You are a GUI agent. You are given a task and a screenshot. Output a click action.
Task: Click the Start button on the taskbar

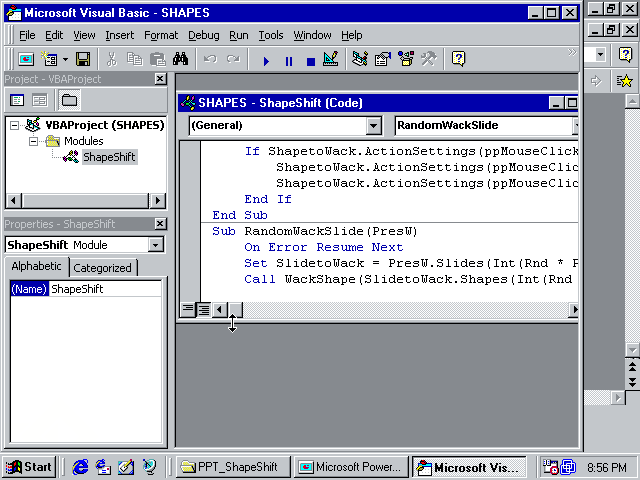pyautogui.click(x=29, y=467)
